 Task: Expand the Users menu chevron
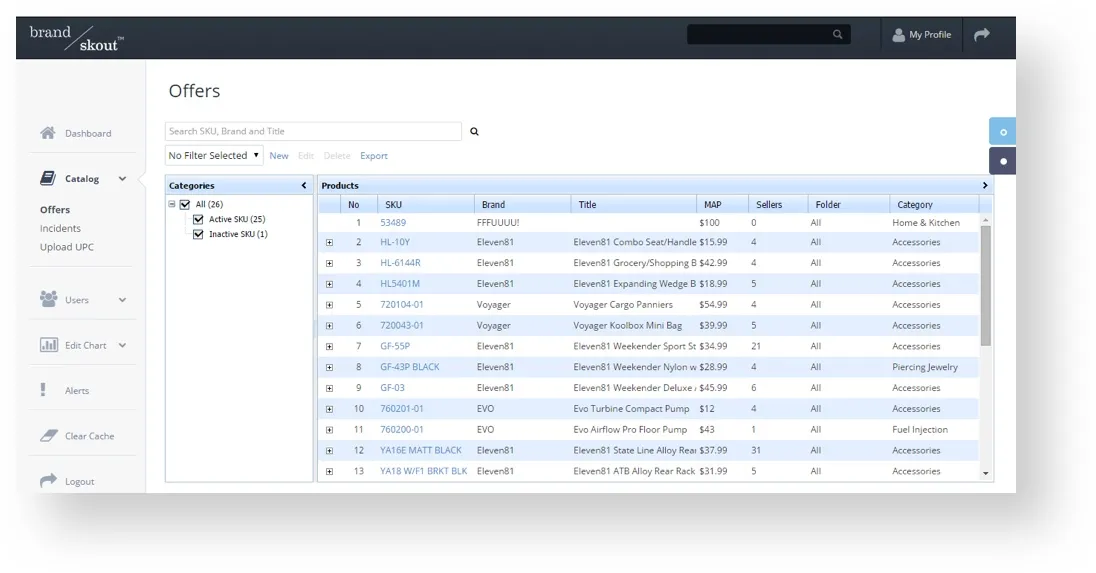tap(122, 300)
